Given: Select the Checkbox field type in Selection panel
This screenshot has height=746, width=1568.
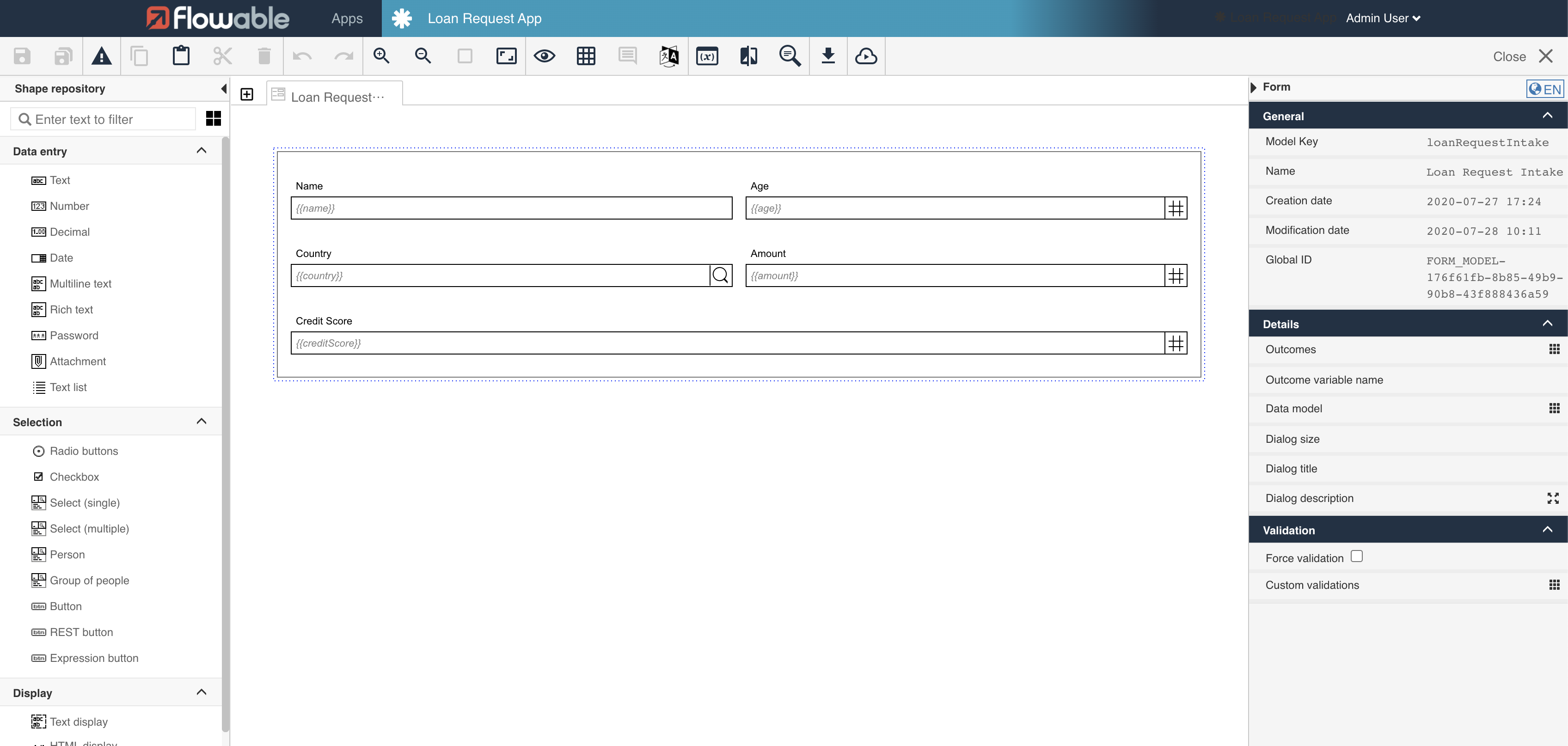Looking at the screenshot, I should [74, 477].
